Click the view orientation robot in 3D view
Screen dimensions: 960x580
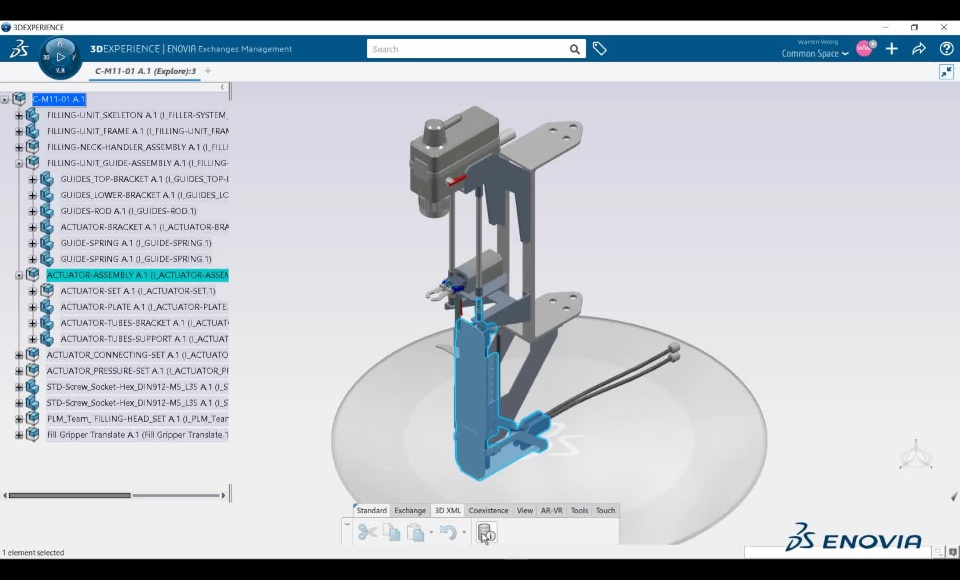click(916, 454)
